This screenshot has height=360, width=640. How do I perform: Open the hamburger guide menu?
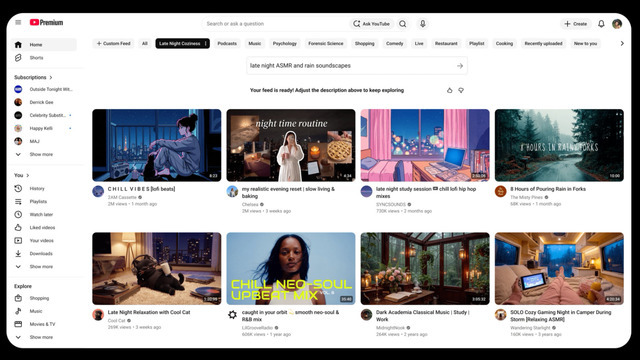click(x=18, y=22)
